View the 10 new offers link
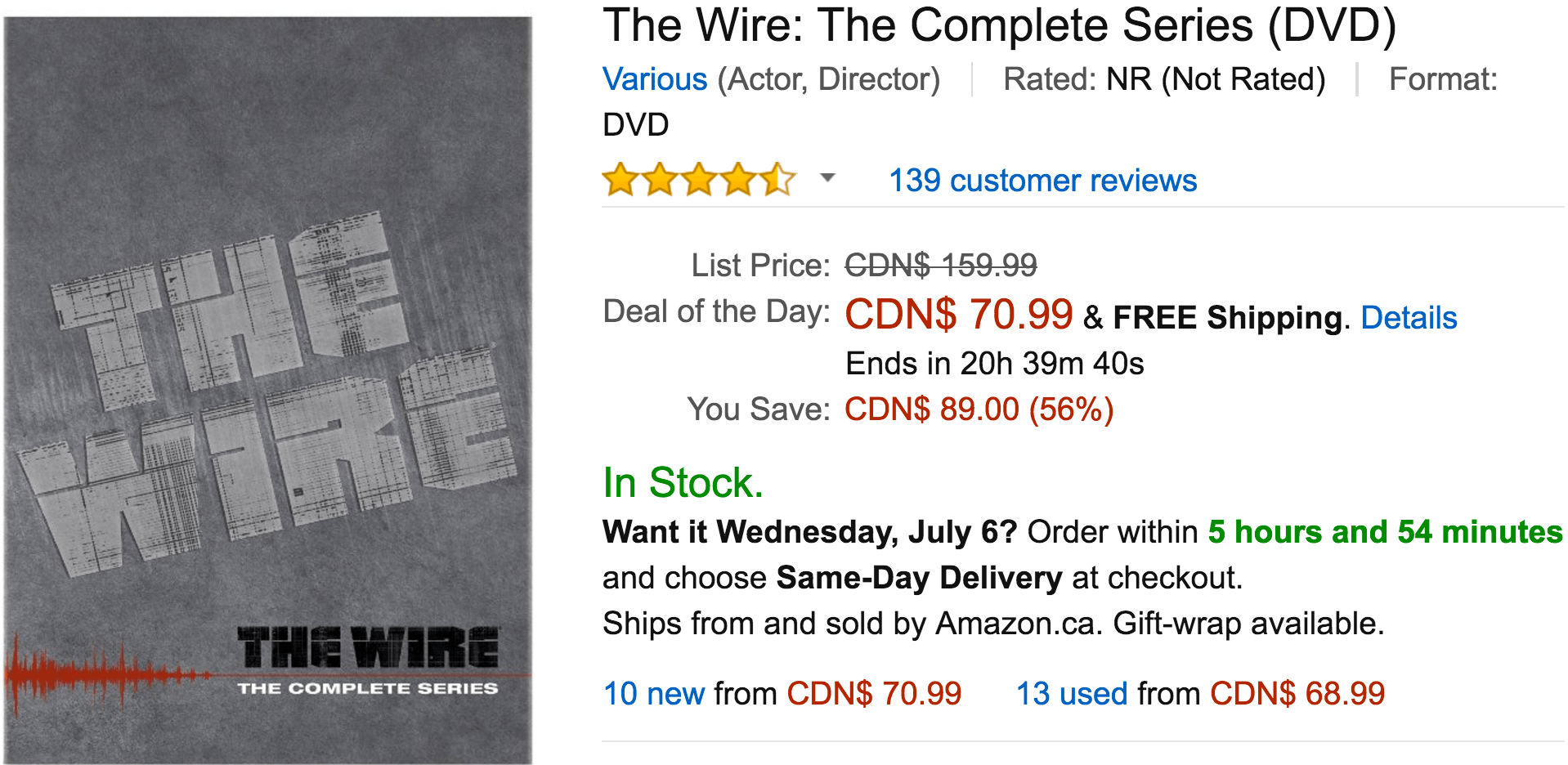The height and width of the screenshot is (765, 1568). pos(654,694)
